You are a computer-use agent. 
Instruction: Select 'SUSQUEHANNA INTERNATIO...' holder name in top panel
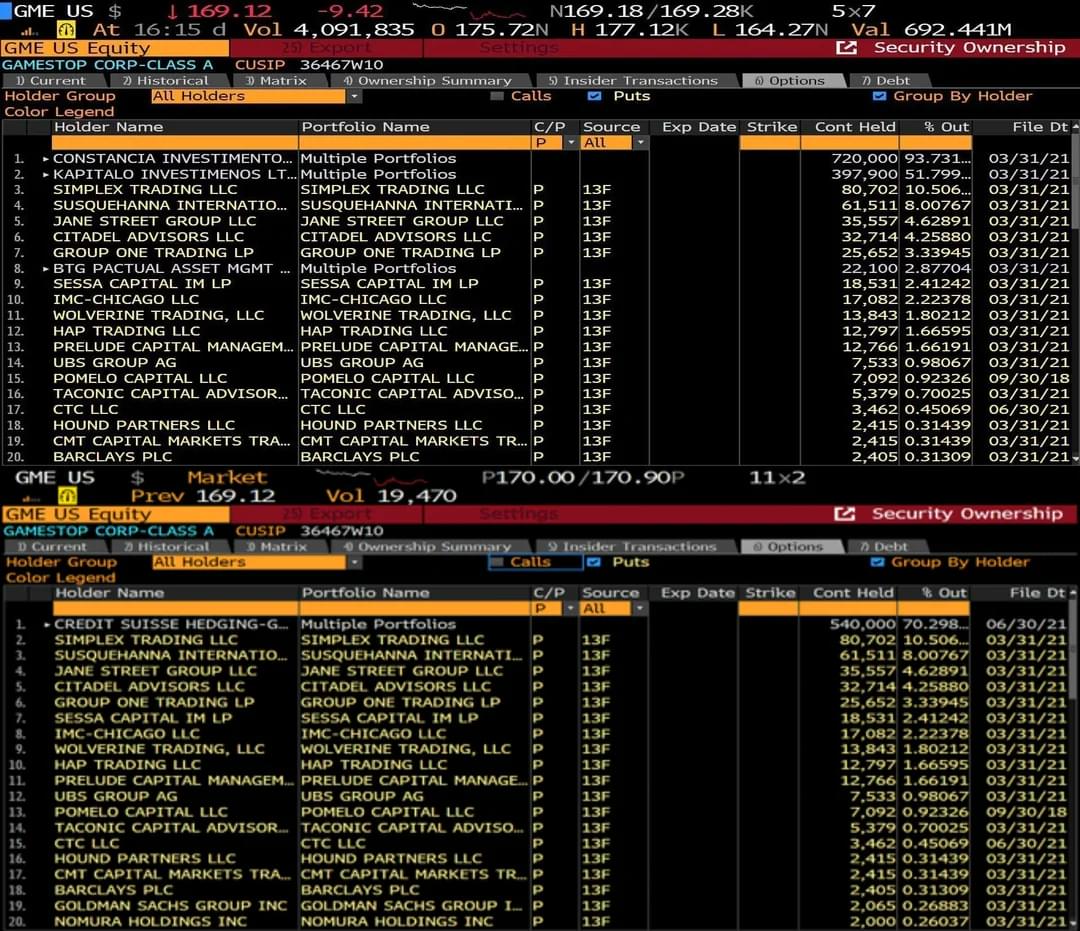tap(170, 206)
